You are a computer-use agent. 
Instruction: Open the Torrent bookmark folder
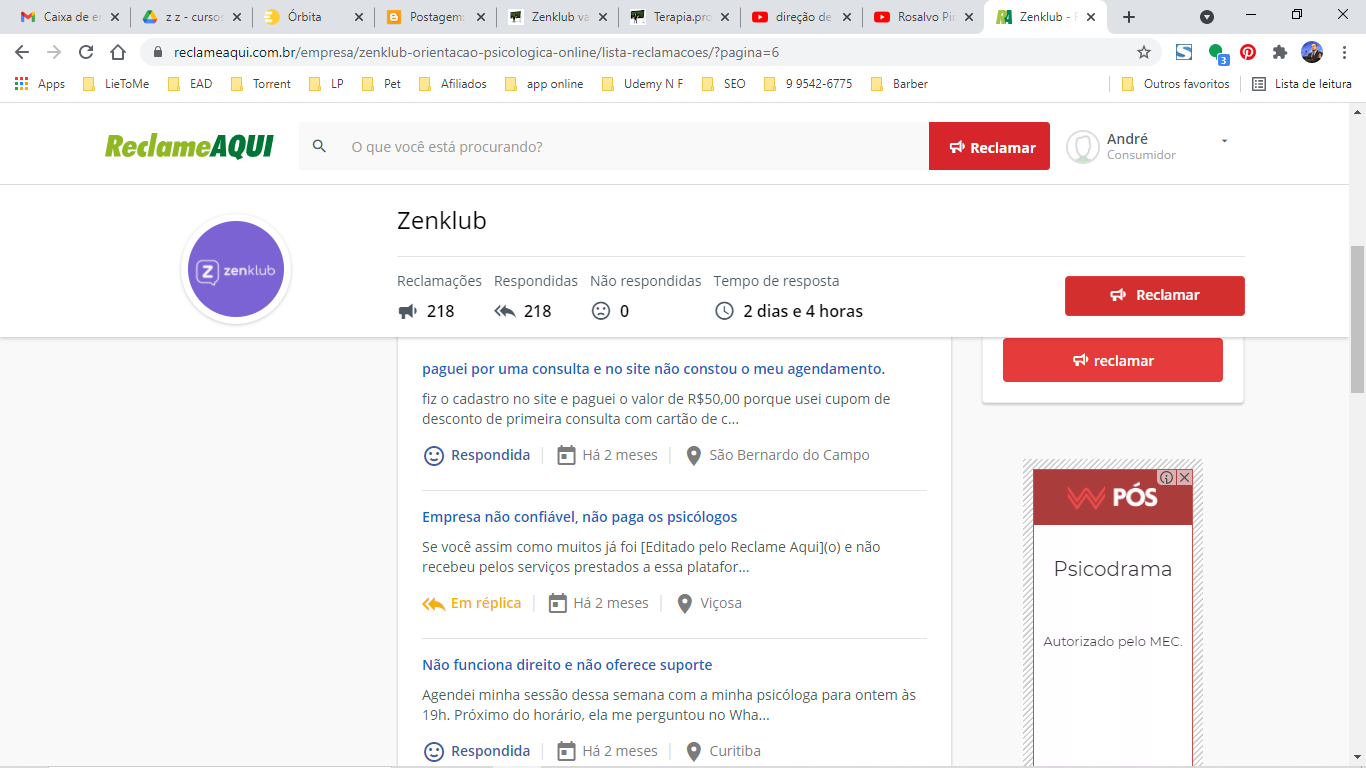click(x=261, y=84)
